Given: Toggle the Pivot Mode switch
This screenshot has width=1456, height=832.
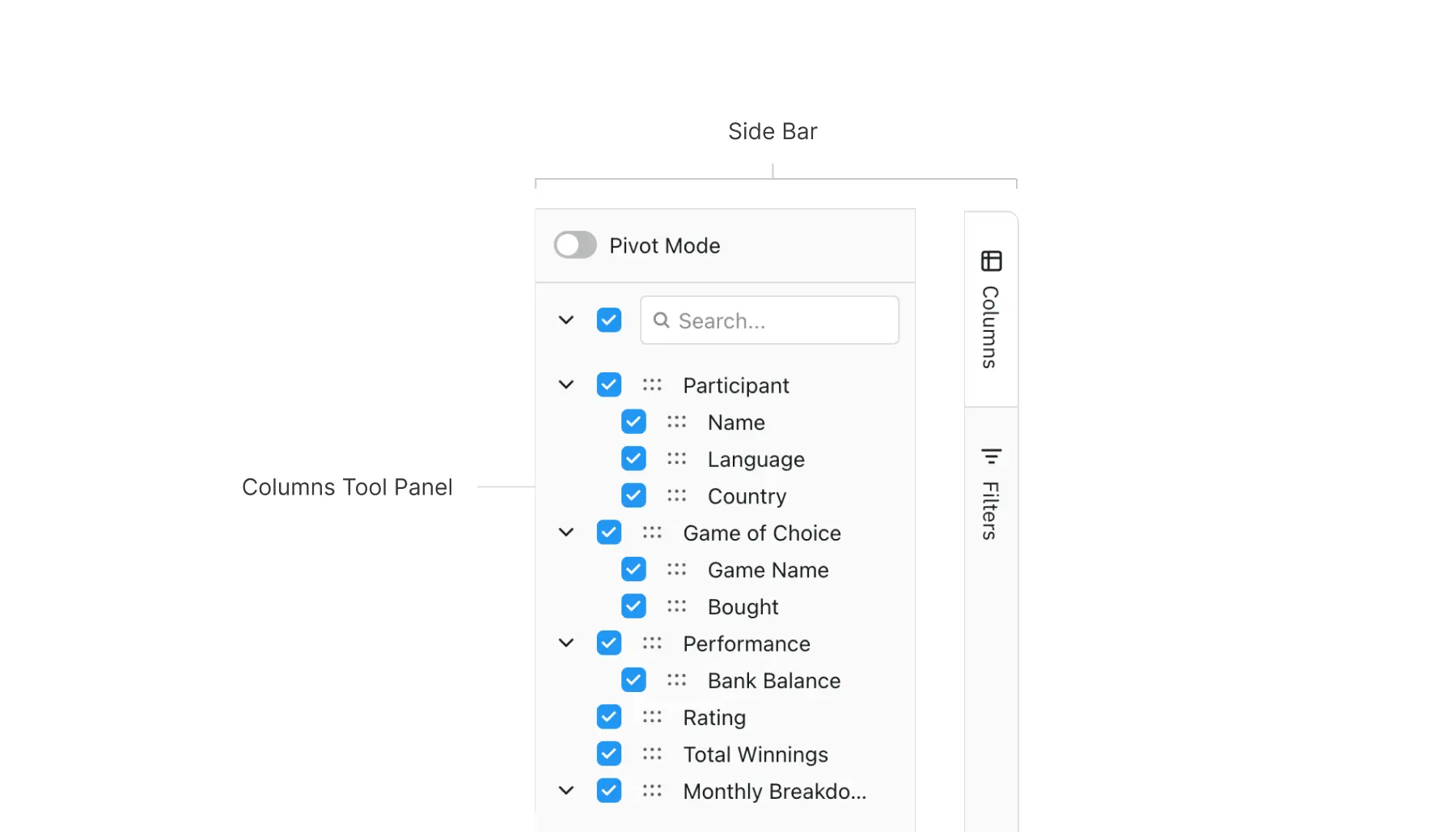Looking at the screenshot, I should tap(575, 245).
